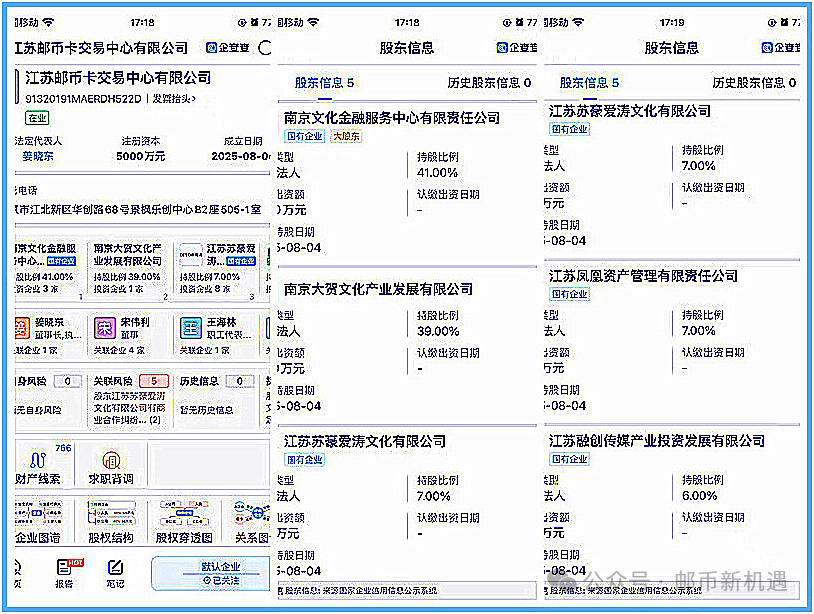The height and width of the screenshot is (614, 814).
Task: Tap the 6.00% shareholding value
Action: coord(699,496)
